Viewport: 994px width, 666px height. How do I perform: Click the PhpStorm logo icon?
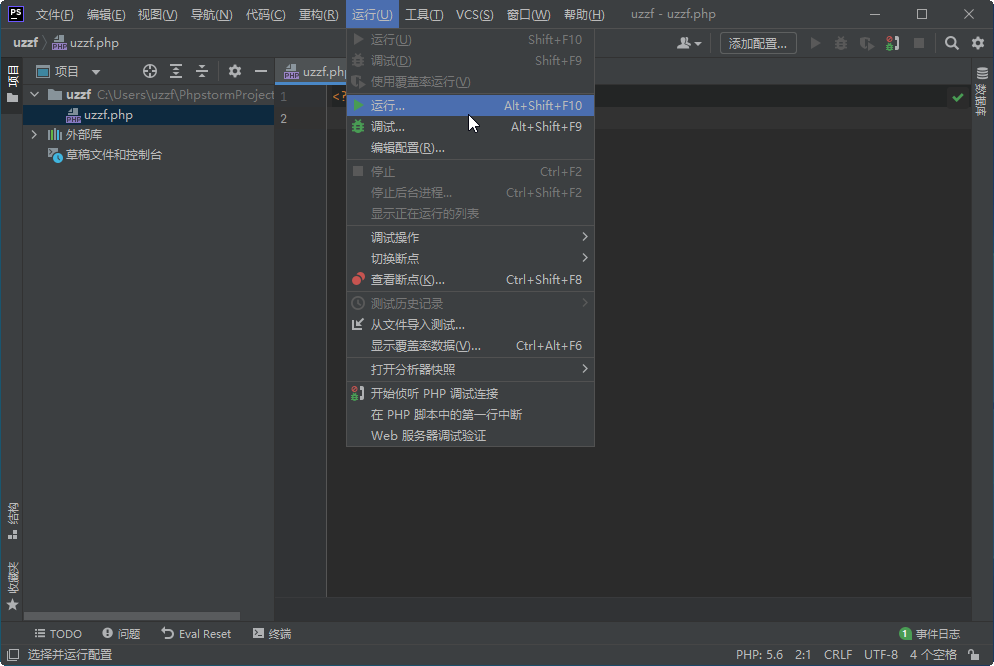coord(15,13)
